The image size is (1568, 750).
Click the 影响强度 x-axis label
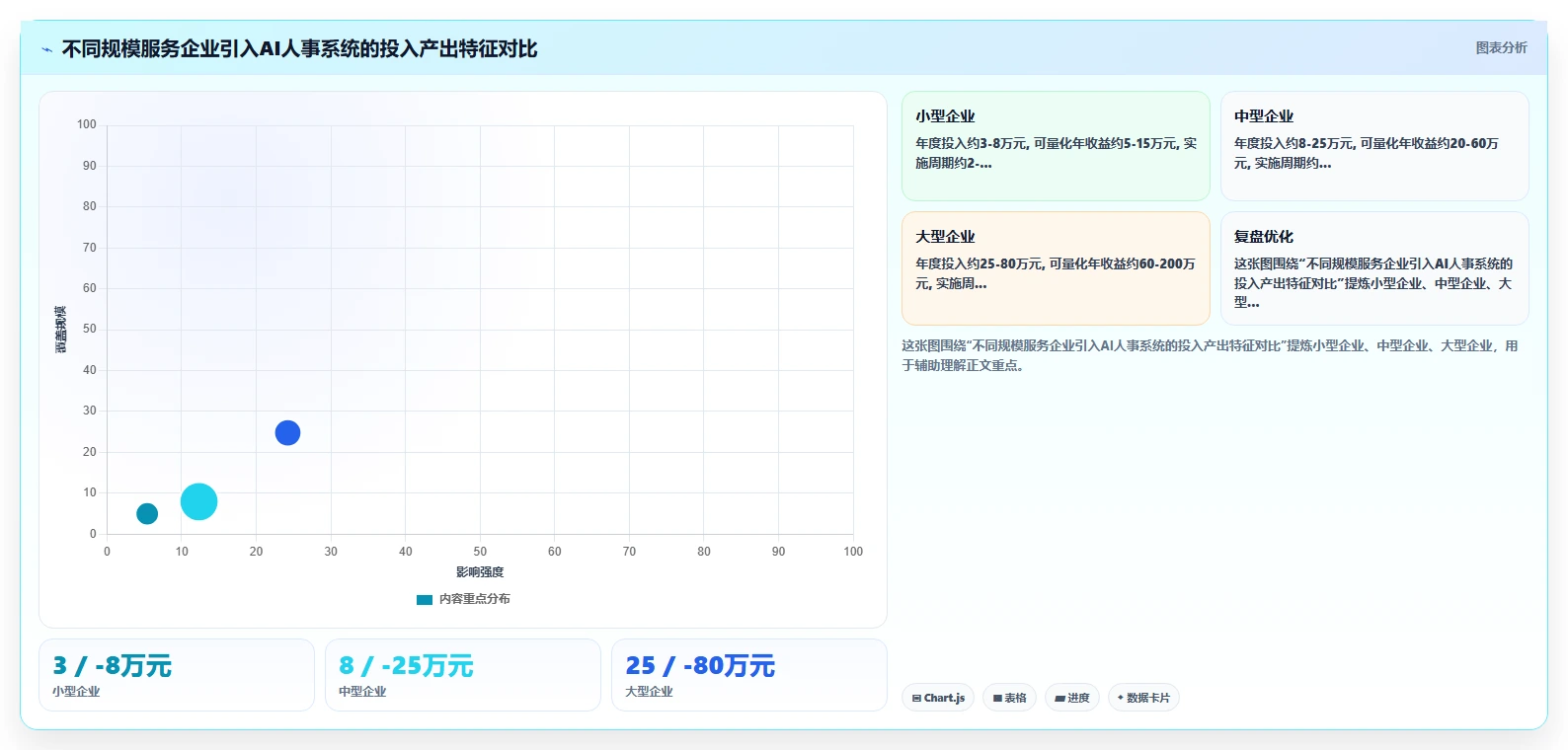[x=480, y=572]
